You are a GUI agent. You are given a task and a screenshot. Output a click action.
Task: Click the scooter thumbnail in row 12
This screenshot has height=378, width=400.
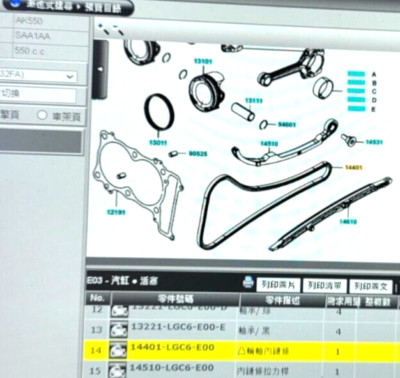click(x=119, y=311)
